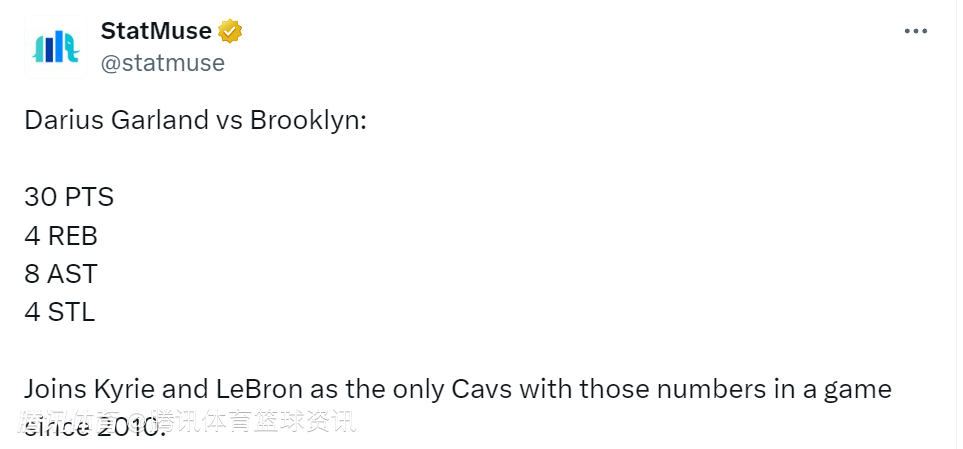Select the "8 AST" stat line
This screenshot has height=449, width=963.
click(x=61, y=274)
